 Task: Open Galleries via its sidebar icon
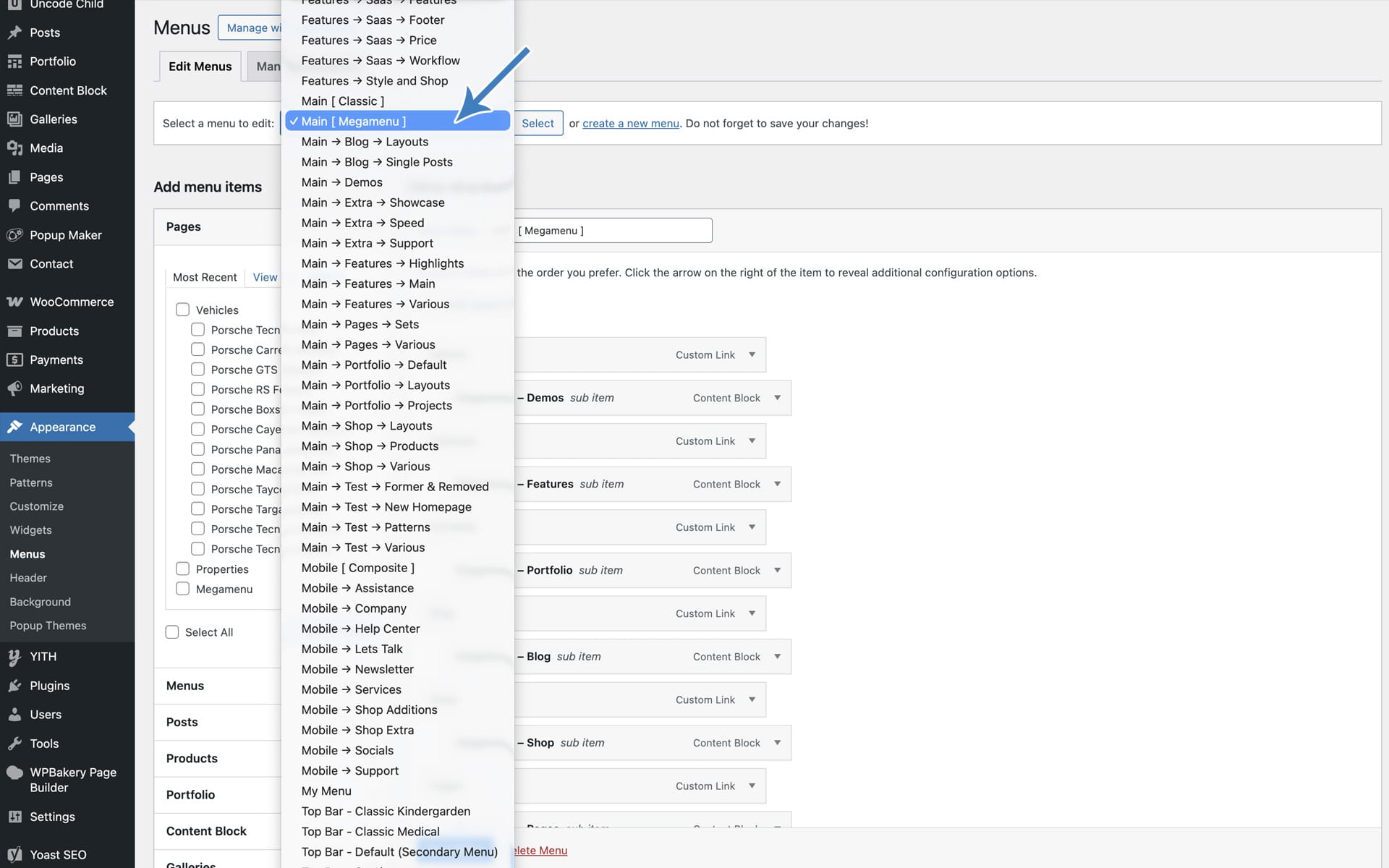14,119
